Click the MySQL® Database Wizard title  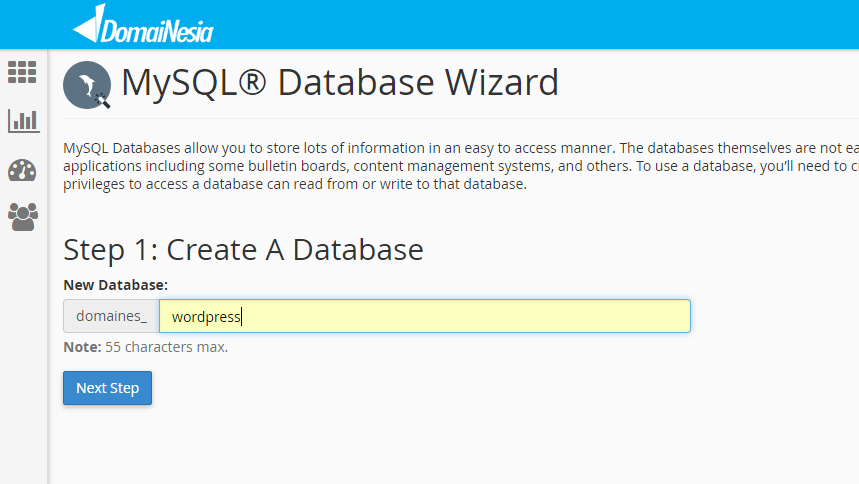click(x=340, y=83)
